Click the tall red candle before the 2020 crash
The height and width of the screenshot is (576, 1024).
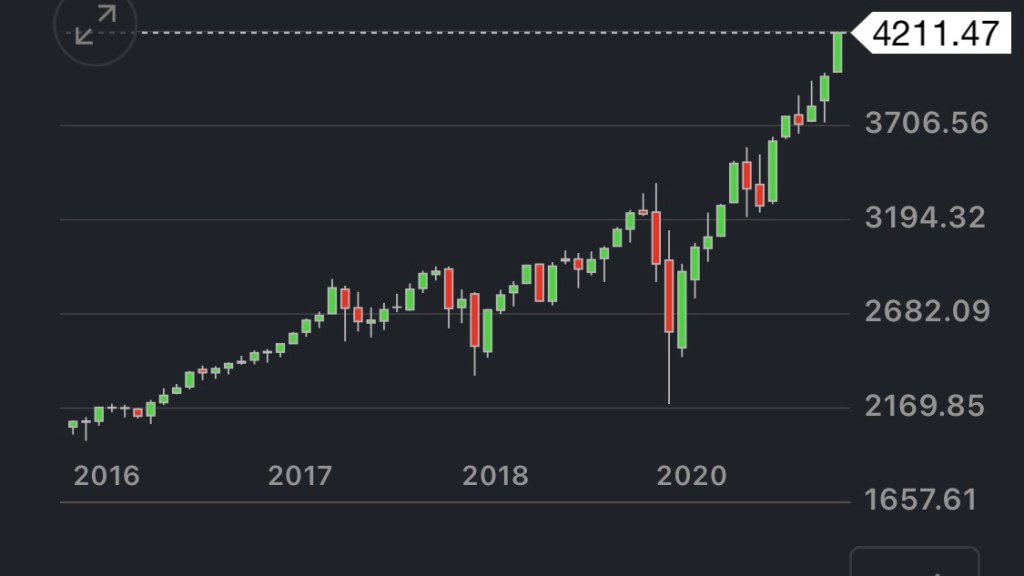click(656, 237)
